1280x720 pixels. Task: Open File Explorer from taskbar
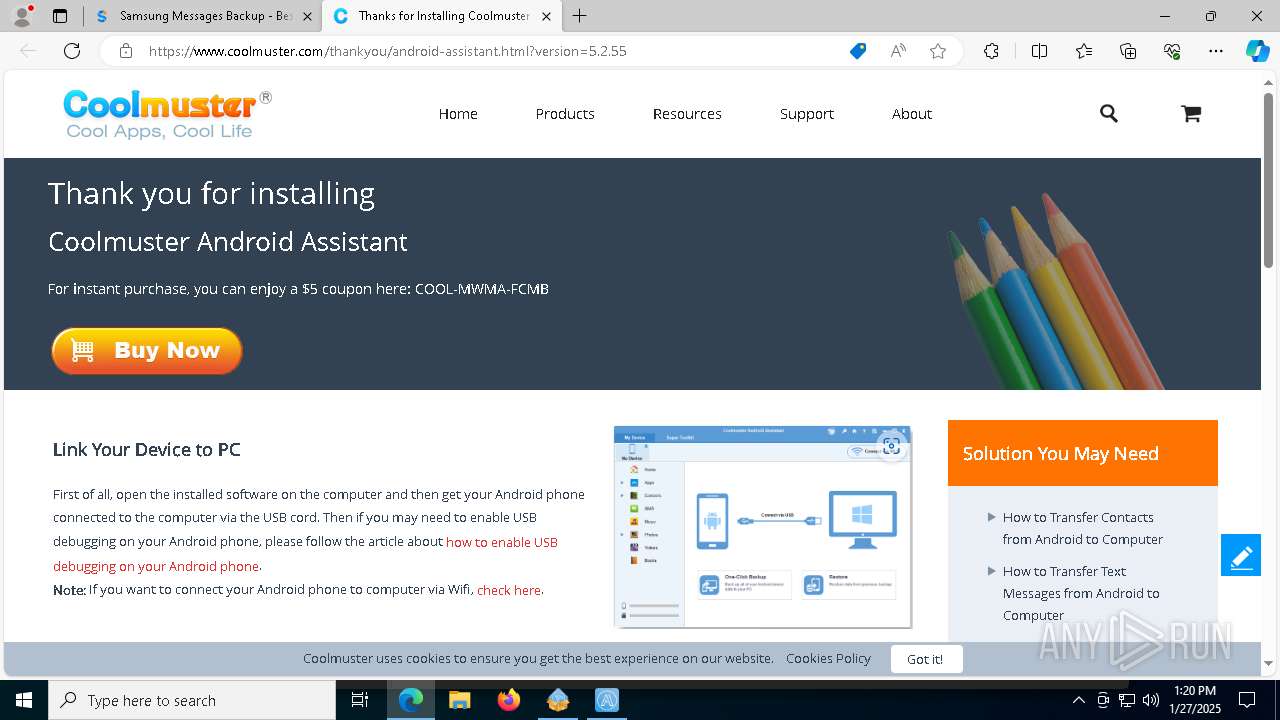(459, 700)
